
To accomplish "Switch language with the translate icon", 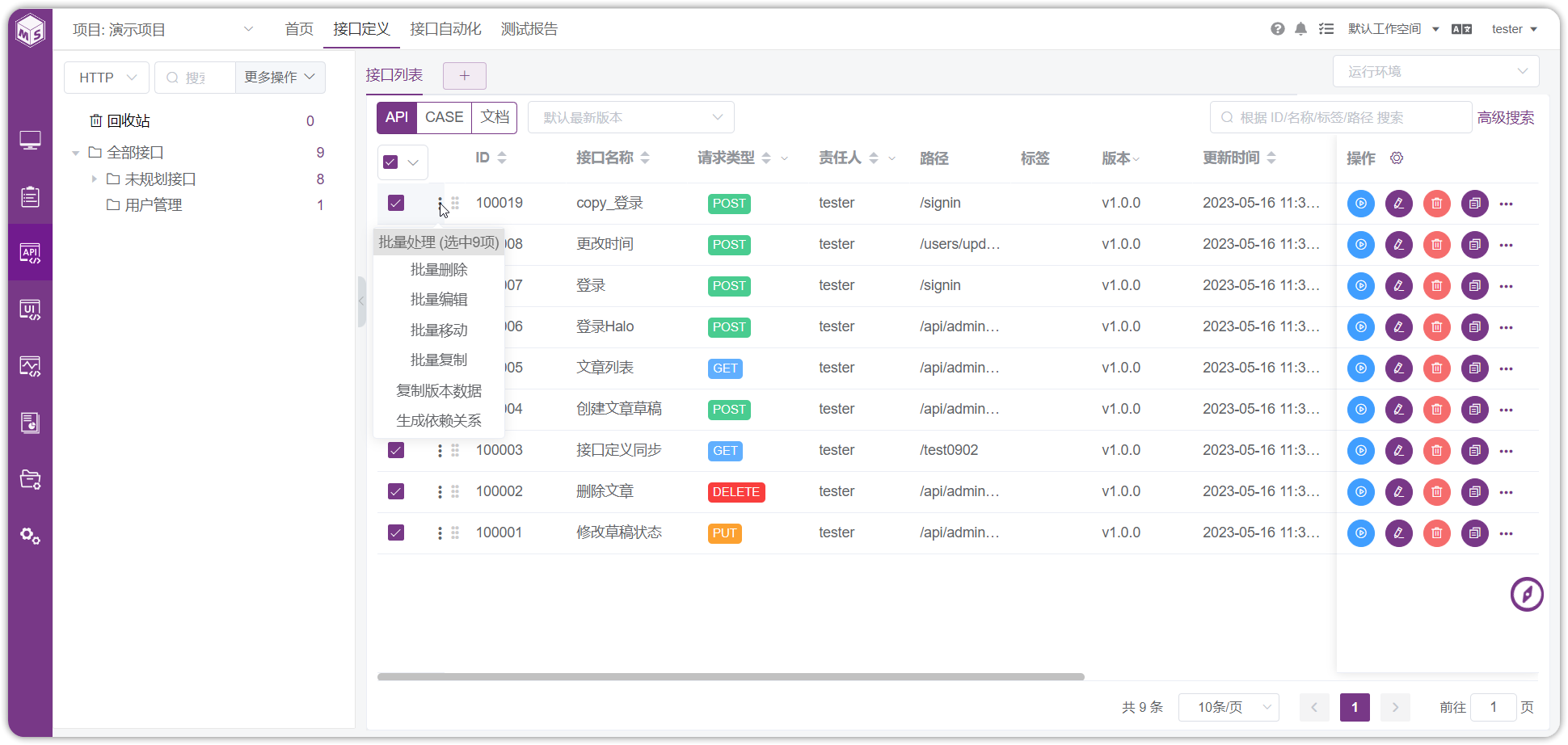I will [1461, 29].
